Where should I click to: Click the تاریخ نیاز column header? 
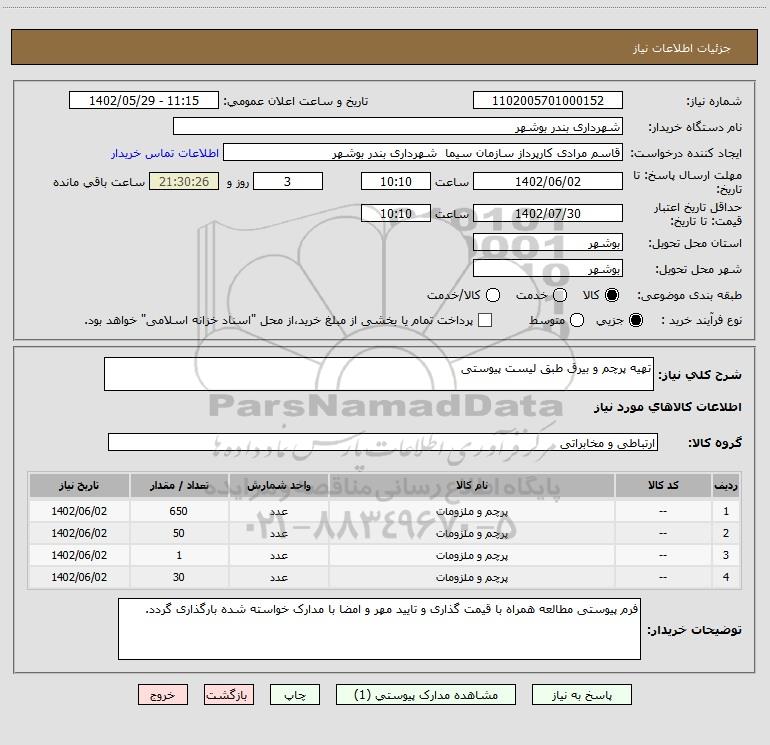pyautogui.click(x=79, y=485)
